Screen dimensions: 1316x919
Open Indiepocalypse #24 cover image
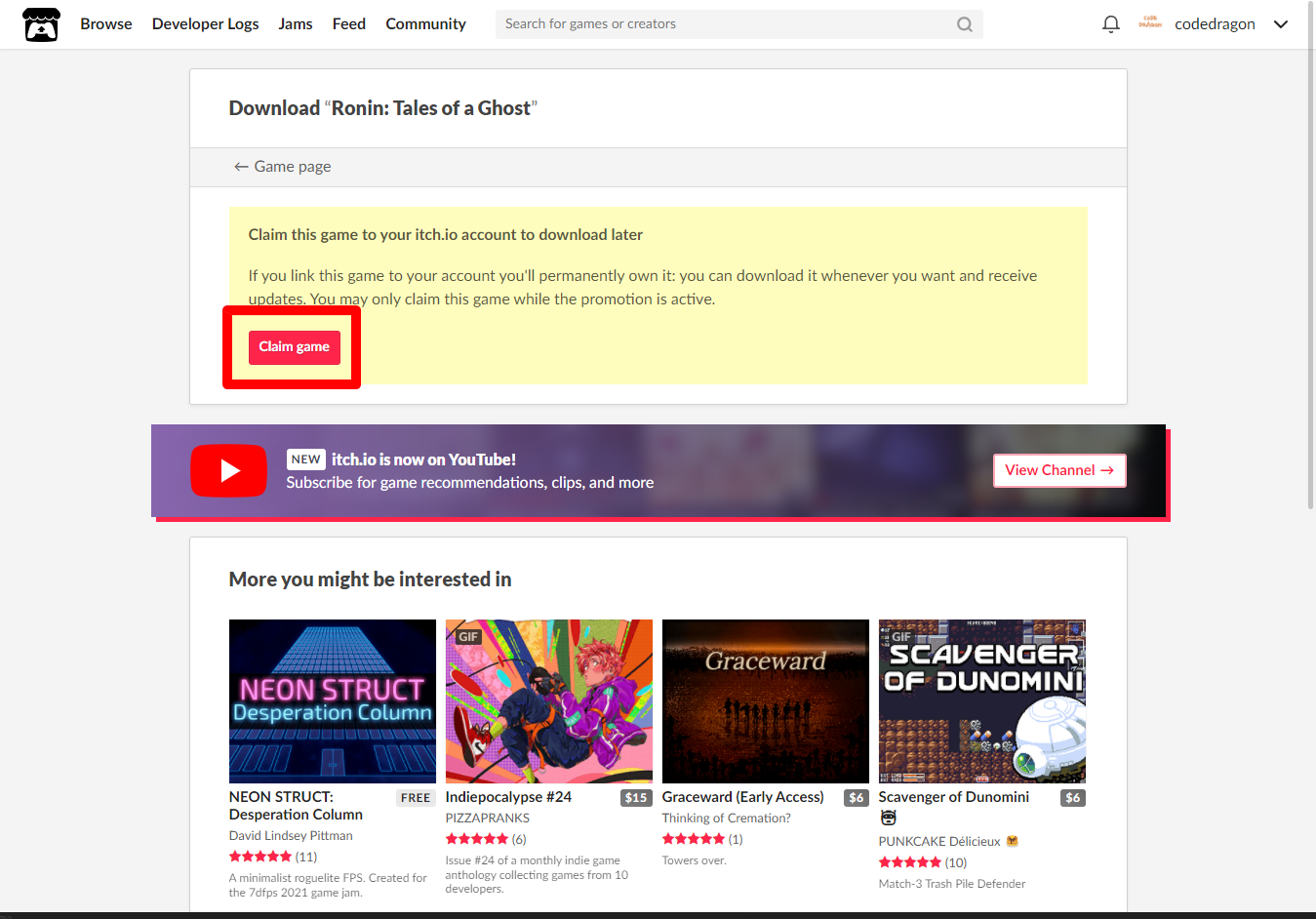coord(549,701)
